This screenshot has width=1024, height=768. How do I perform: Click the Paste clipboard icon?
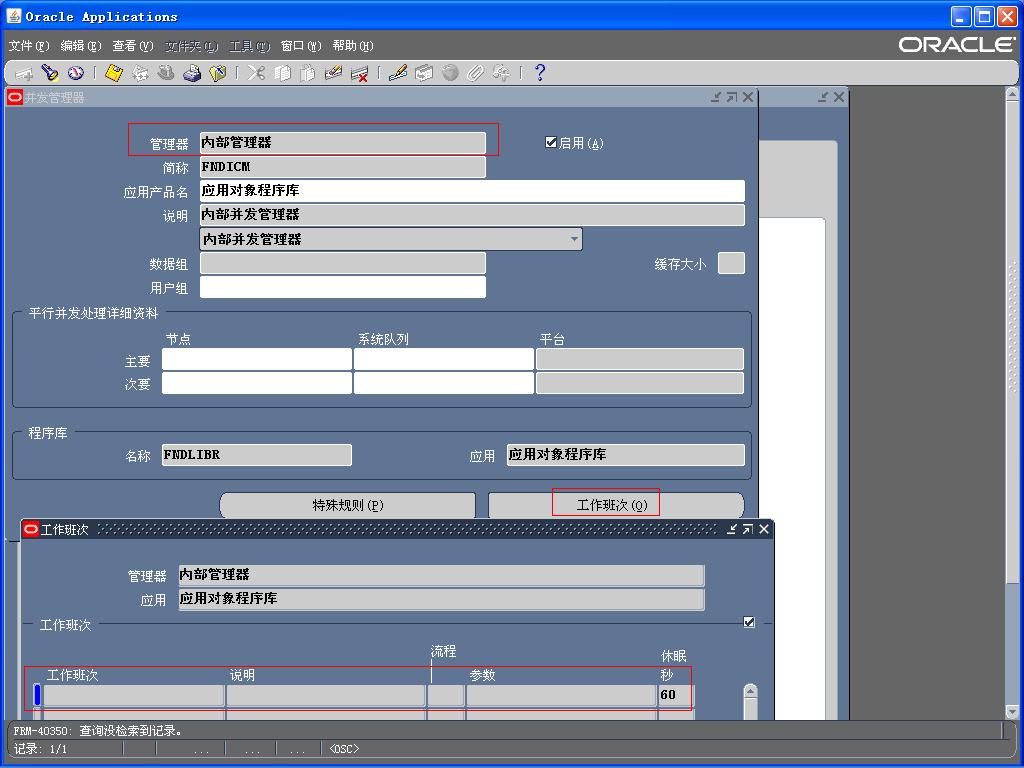[308, 73]
